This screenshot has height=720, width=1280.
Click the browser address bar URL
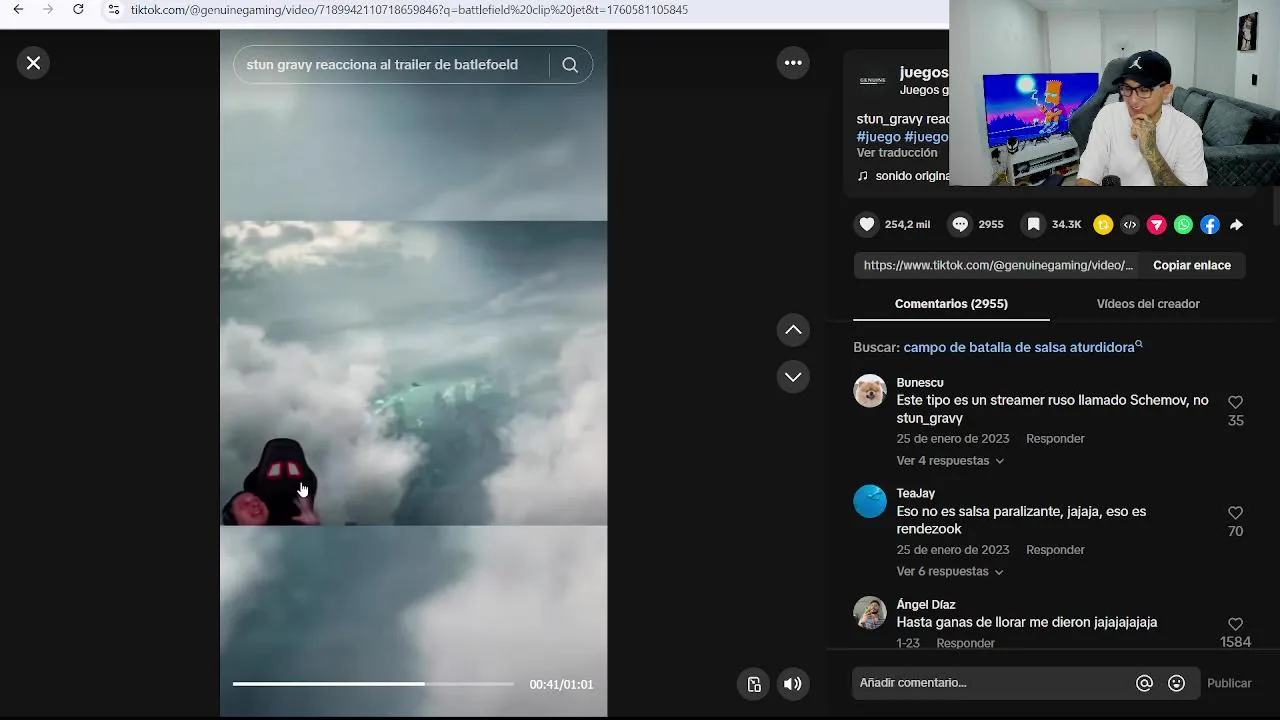pos(409,10)
